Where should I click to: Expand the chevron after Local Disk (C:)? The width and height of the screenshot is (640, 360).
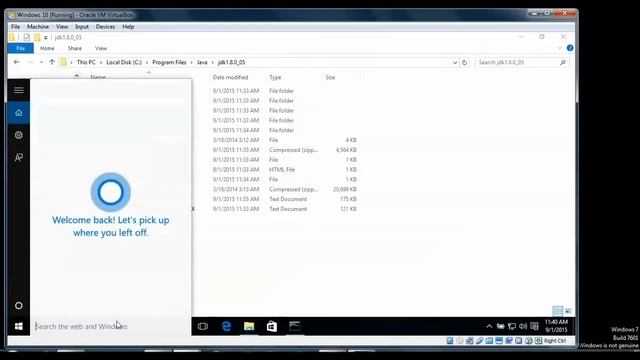(147, 62)
